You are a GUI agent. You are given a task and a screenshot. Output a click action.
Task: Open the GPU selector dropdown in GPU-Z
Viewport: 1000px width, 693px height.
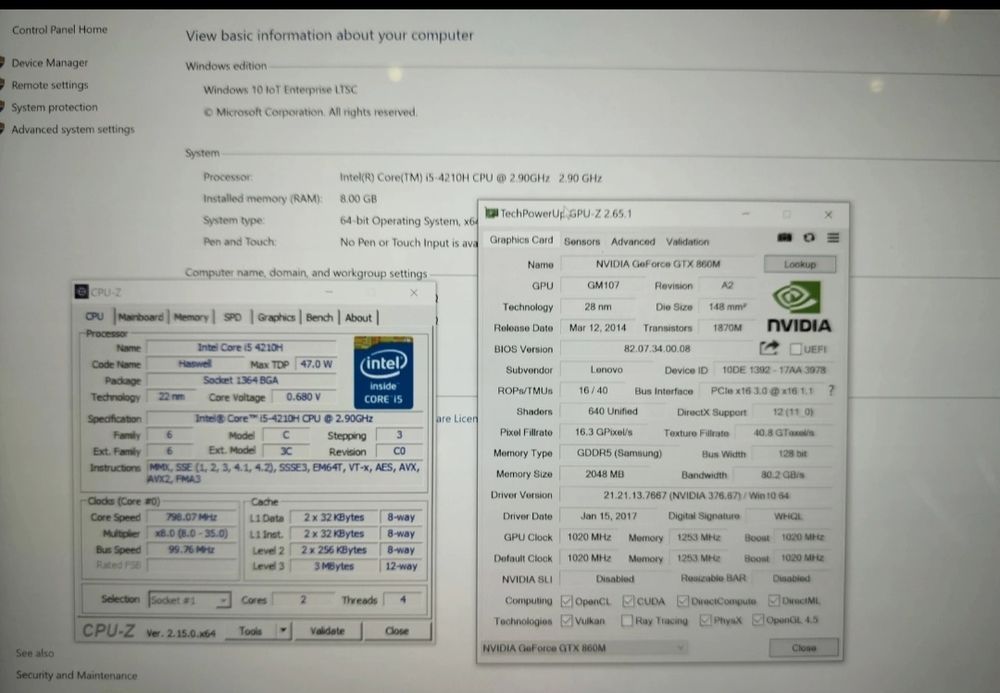point(584,648)
